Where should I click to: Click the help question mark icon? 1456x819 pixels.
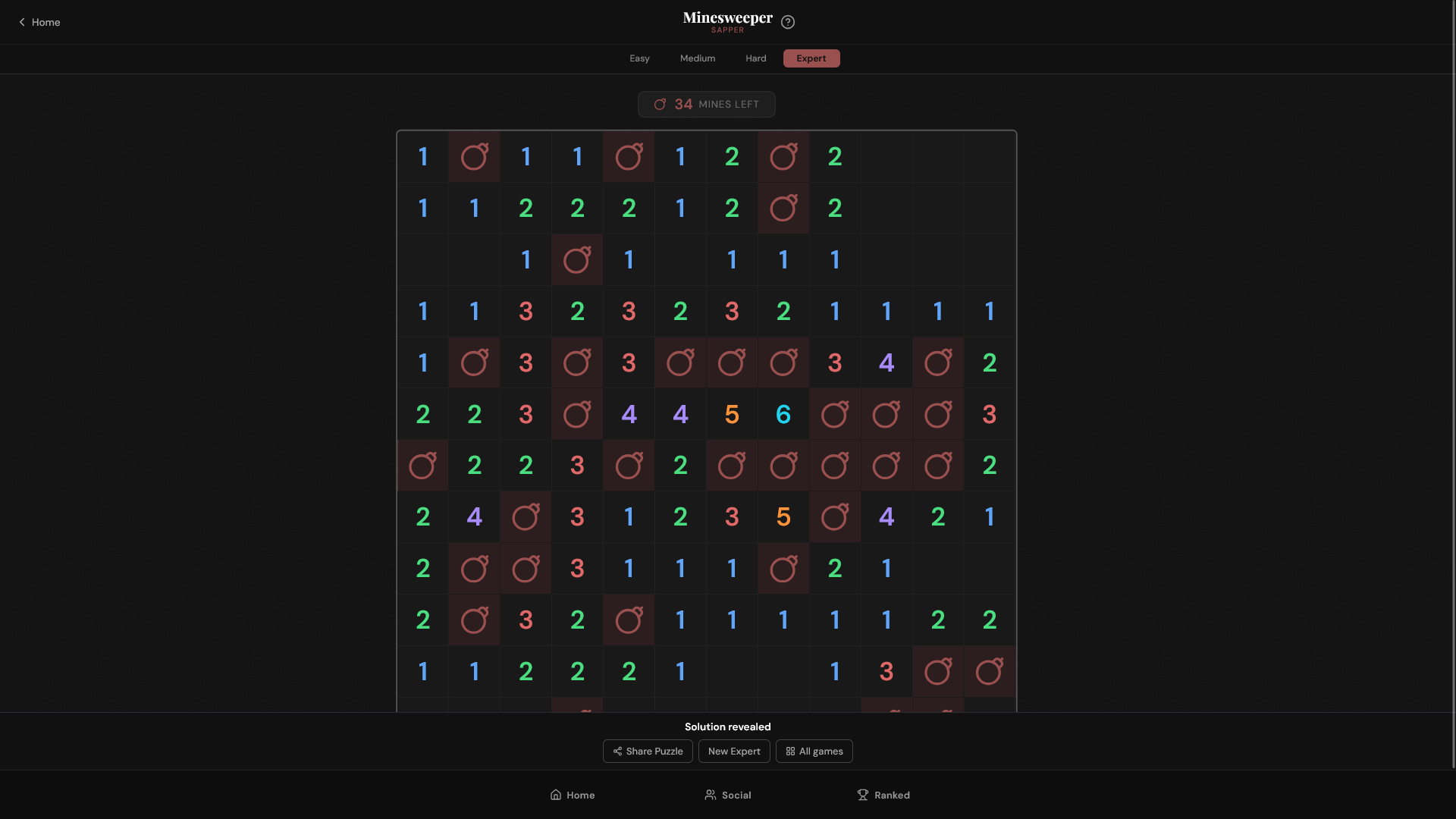coord(788,22)
